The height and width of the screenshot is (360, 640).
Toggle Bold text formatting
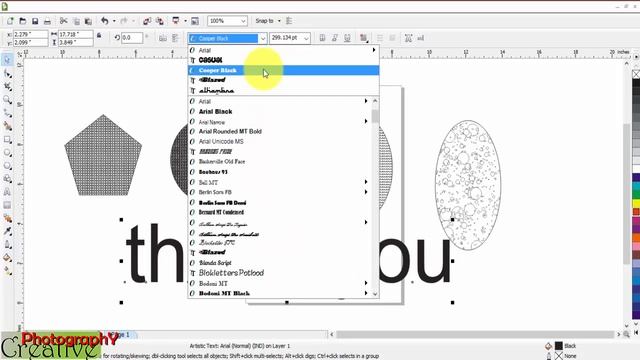click(322, 38)
